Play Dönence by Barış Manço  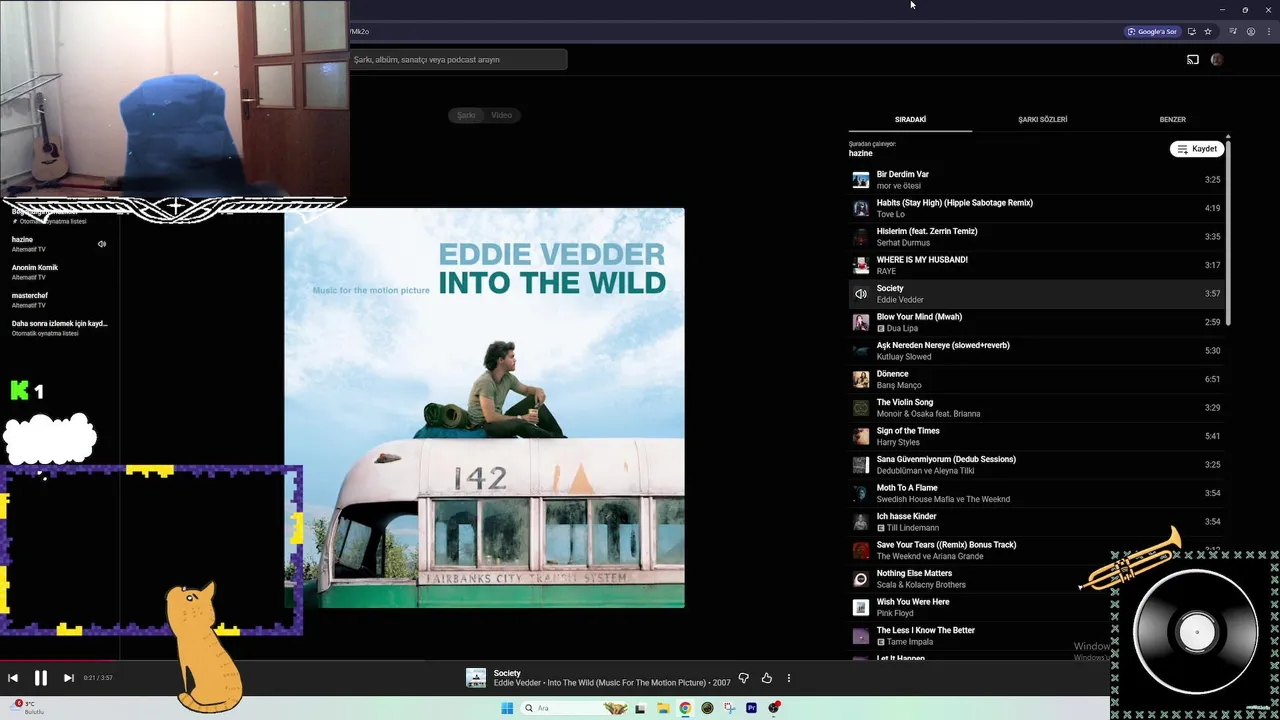point(1035,379)
